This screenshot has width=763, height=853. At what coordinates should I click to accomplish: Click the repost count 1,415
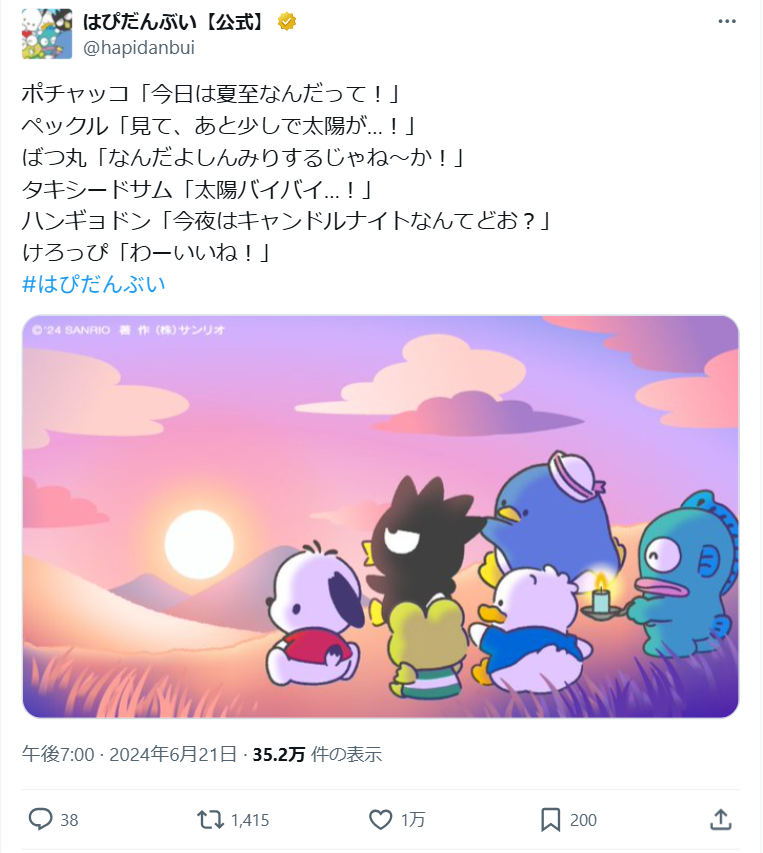(x=250, y=820)
